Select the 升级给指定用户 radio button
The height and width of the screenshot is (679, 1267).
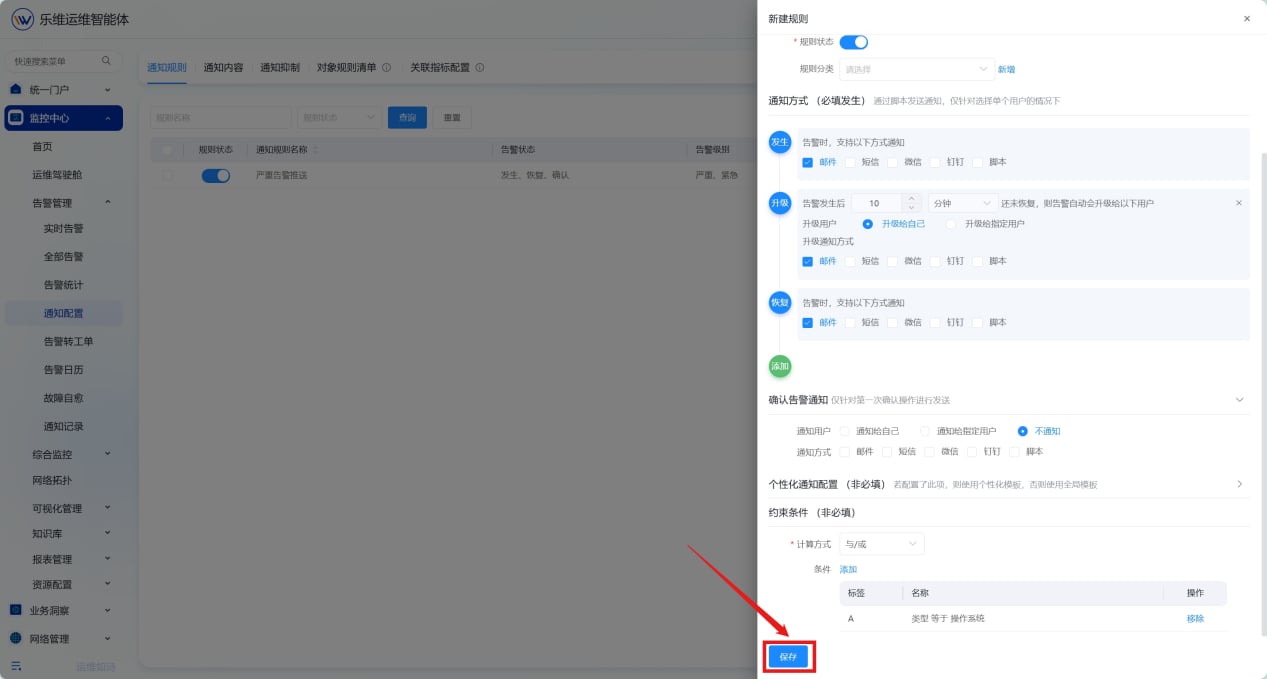pyautogui.click(x=951, y=224)
